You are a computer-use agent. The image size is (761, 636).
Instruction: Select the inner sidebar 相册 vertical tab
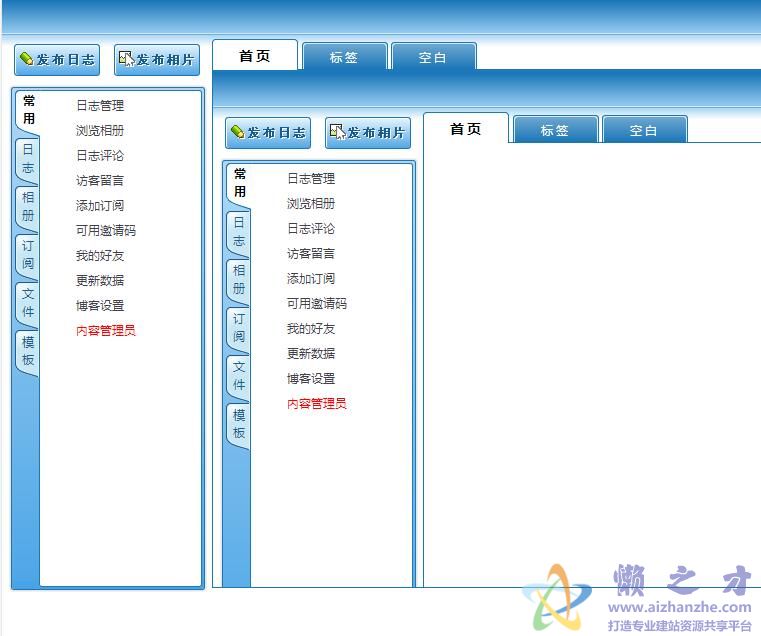pos(239,280)
